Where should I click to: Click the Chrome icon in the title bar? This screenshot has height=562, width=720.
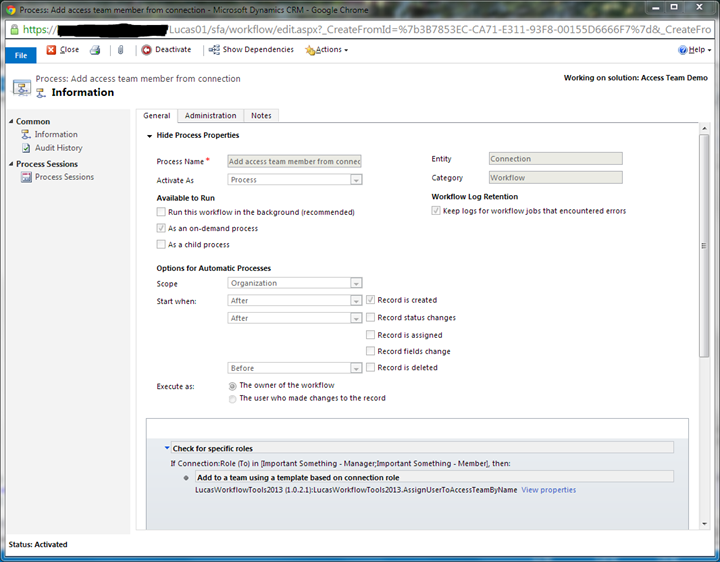[11, 10]
